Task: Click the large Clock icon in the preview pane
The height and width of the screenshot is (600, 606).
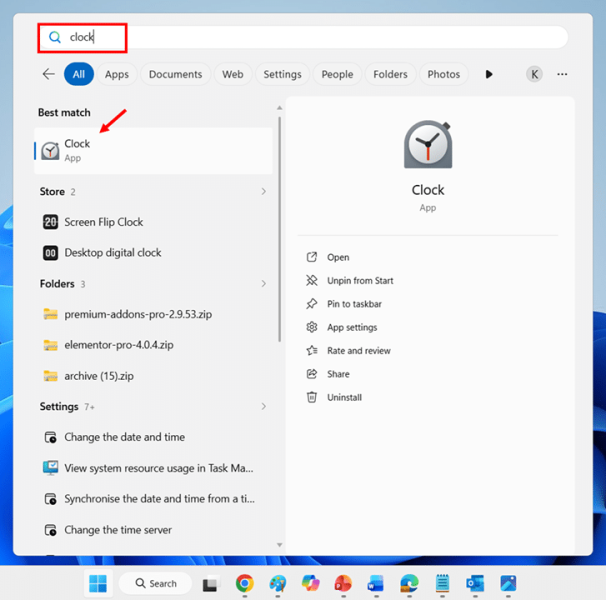Action: pos(428,145)
